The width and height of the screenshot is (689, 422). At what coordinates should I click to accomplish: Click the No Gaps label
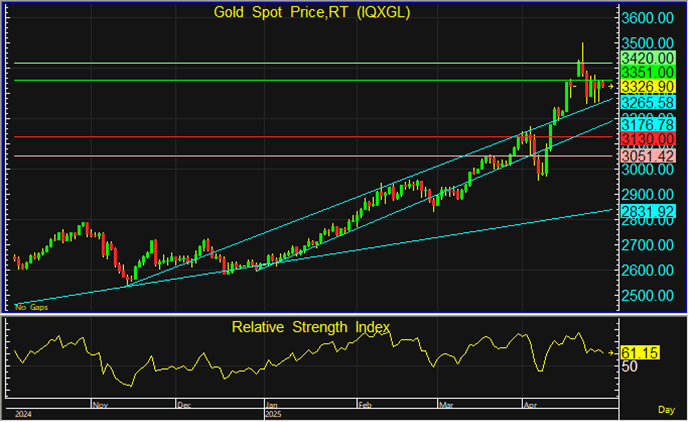pyautogui.click(x=31, y=307)
